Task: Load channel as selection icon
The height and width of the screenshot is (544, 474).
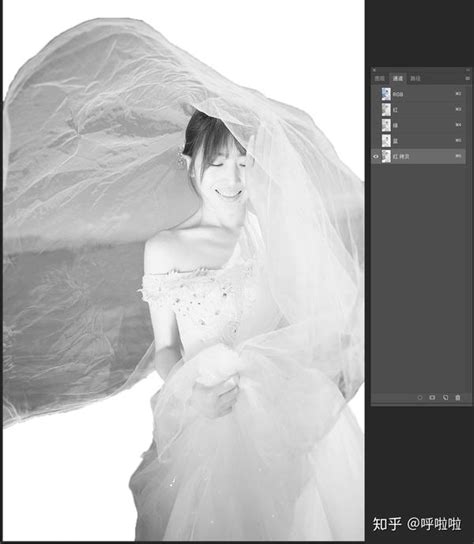Action: click(420, 397)
